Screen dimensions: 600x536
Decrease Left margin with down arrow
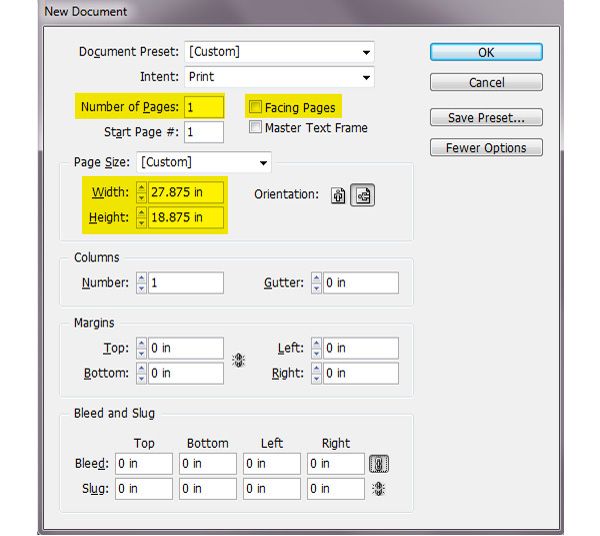point(316,353)
